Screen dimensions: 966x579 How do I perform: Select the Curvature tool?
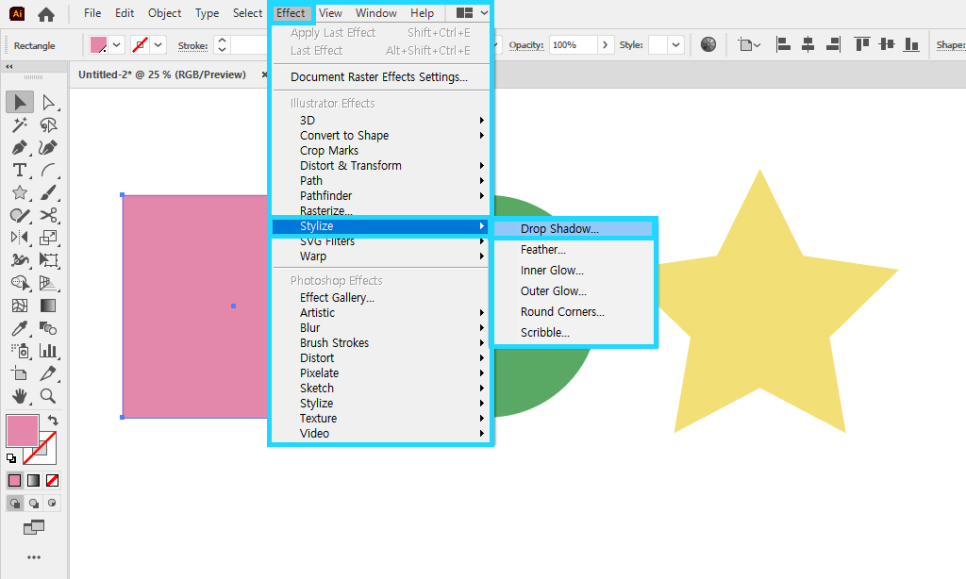(48, 148)
